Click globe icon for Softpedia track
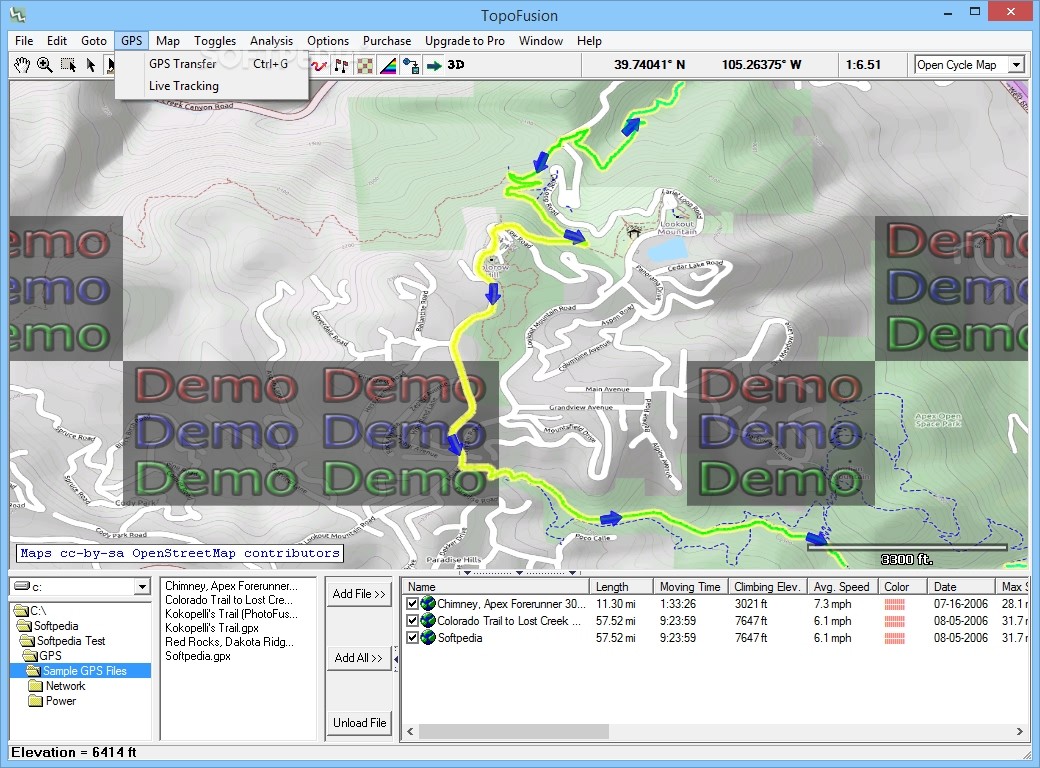Screen dimensions: 1040x768 pos(428,638)
